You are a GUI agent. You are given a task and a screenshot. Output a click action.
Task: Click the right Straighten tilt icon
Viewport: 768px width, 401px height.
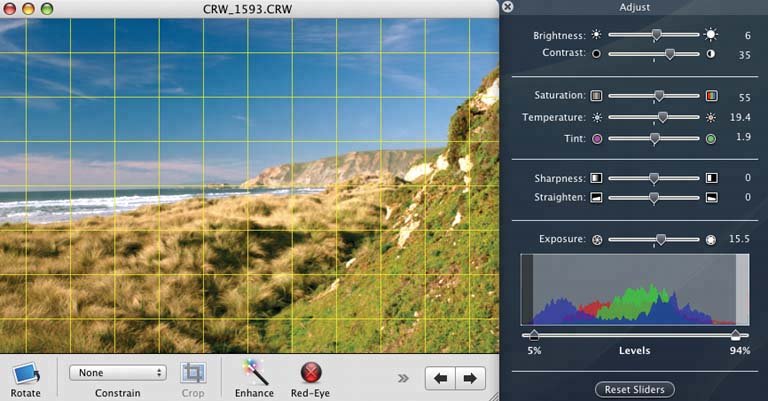pyautogui.click(x=712, y=197)
